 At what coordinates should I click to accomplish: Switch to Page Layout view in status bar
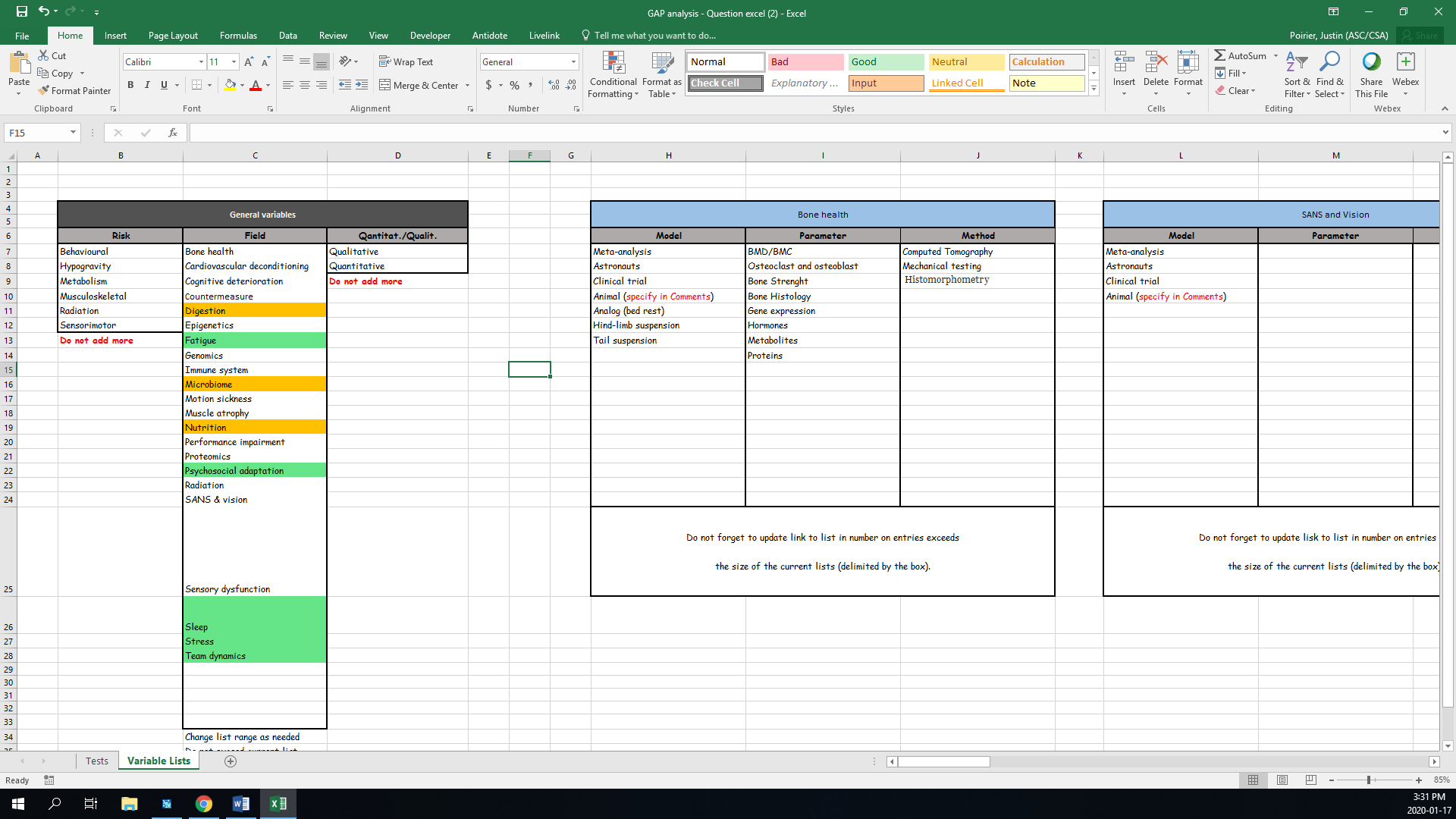point(1282,780)
